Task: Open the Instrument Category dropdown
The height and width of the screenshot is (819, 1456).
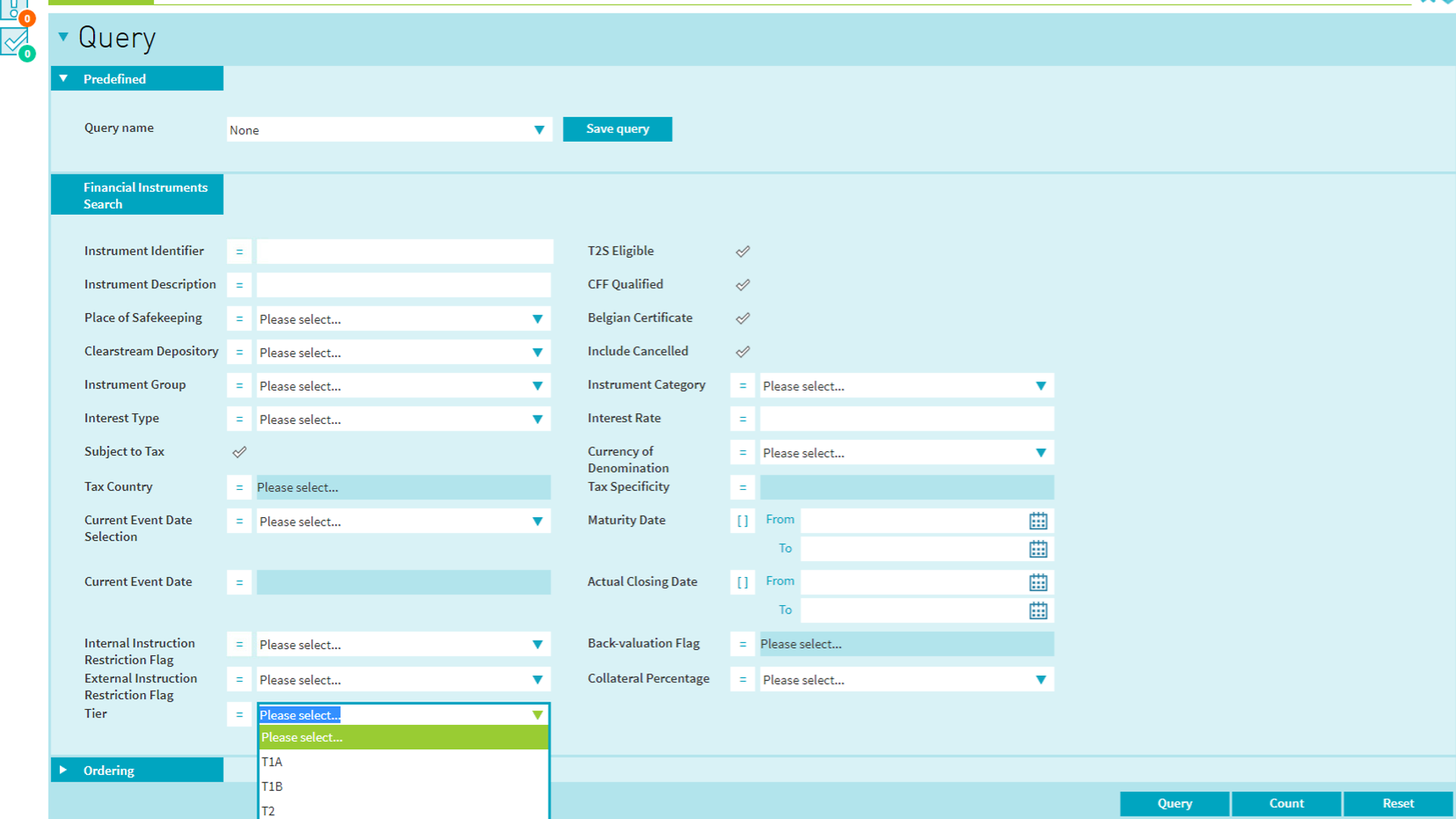Action: [906, 386]
